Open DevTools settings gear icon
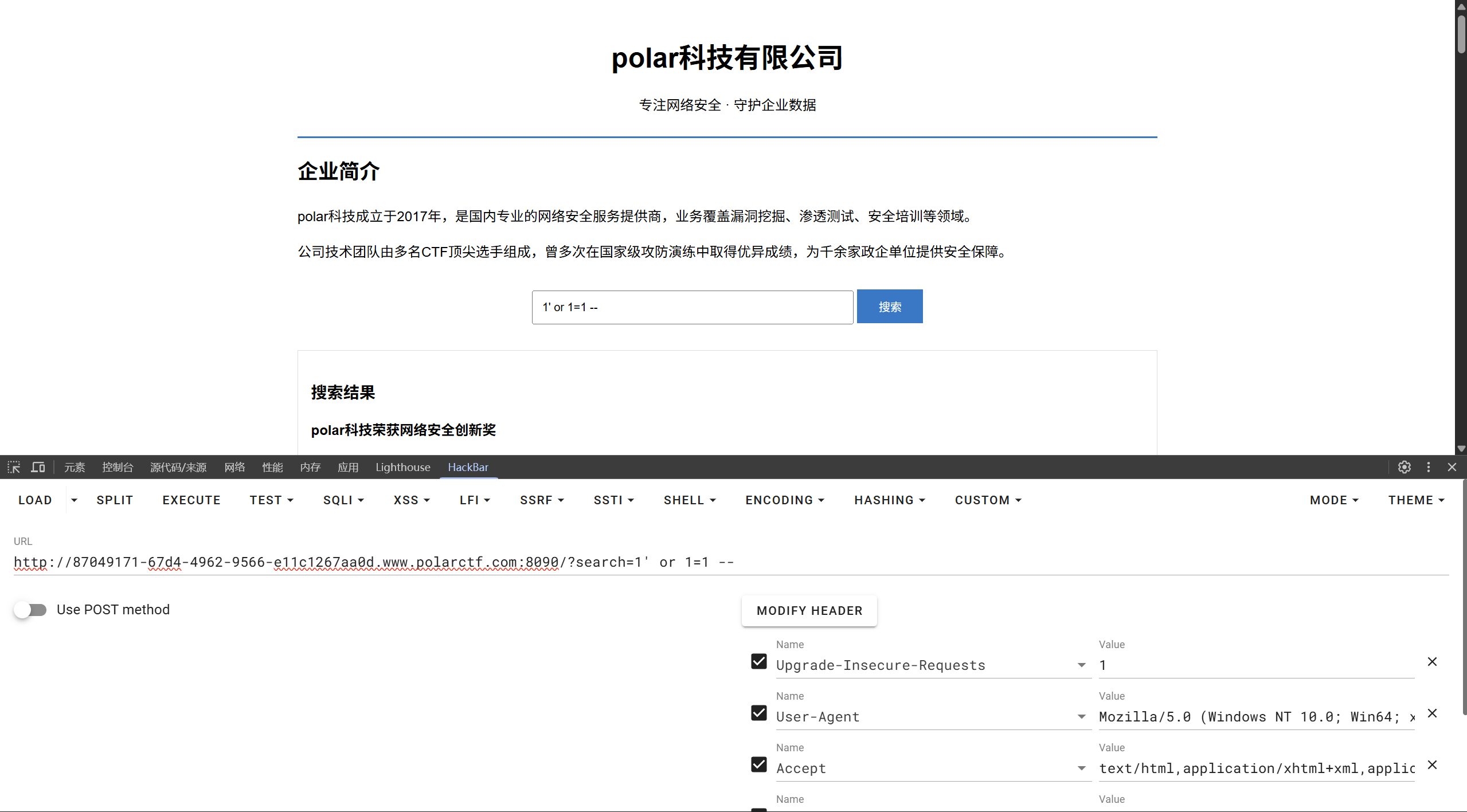The width and height of the screenshot is (1467, 812). (x=1404, y=467)
